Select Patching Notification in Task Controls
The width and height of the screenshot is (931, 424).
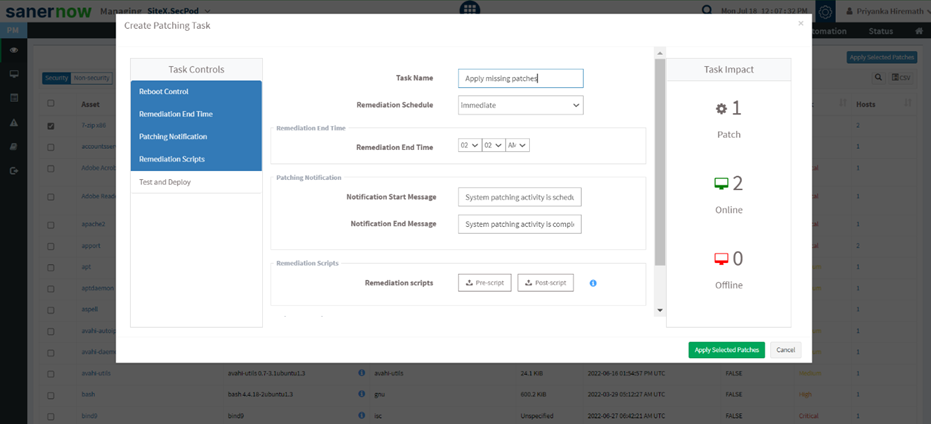(x=196, y=137)
